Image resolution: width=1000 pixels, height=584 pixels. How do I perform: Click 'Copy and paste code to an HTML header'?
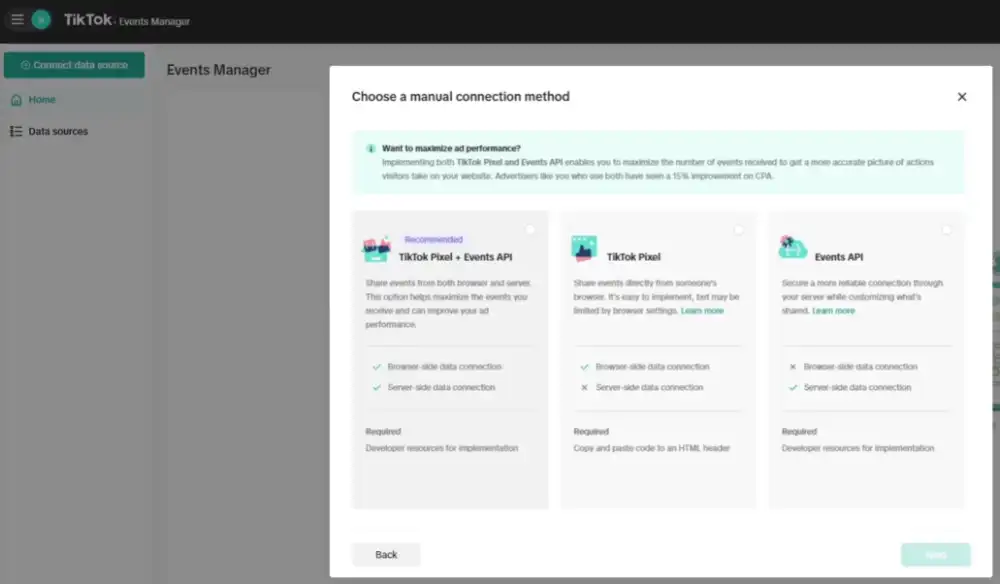pos(651,448)
